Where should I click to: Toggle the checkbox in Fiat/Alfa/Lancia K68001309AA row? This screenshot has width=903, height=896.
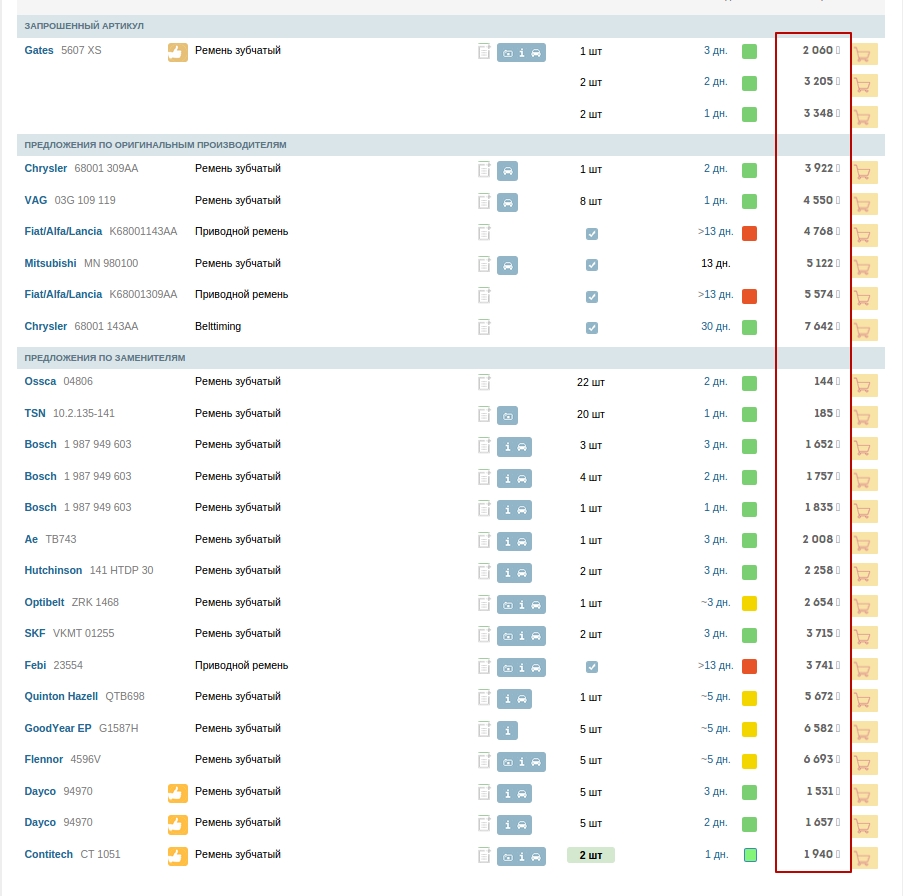(x=591, y=297)
